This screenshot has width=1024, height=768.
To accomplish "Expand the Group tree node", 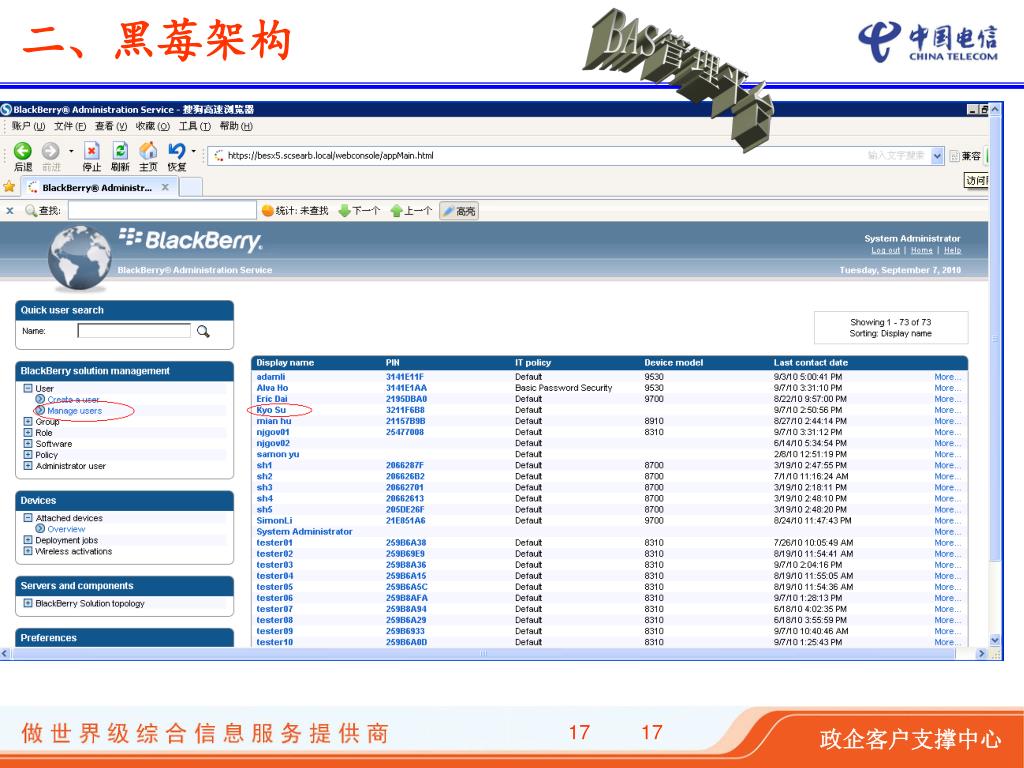I will (x=28, y=422).
